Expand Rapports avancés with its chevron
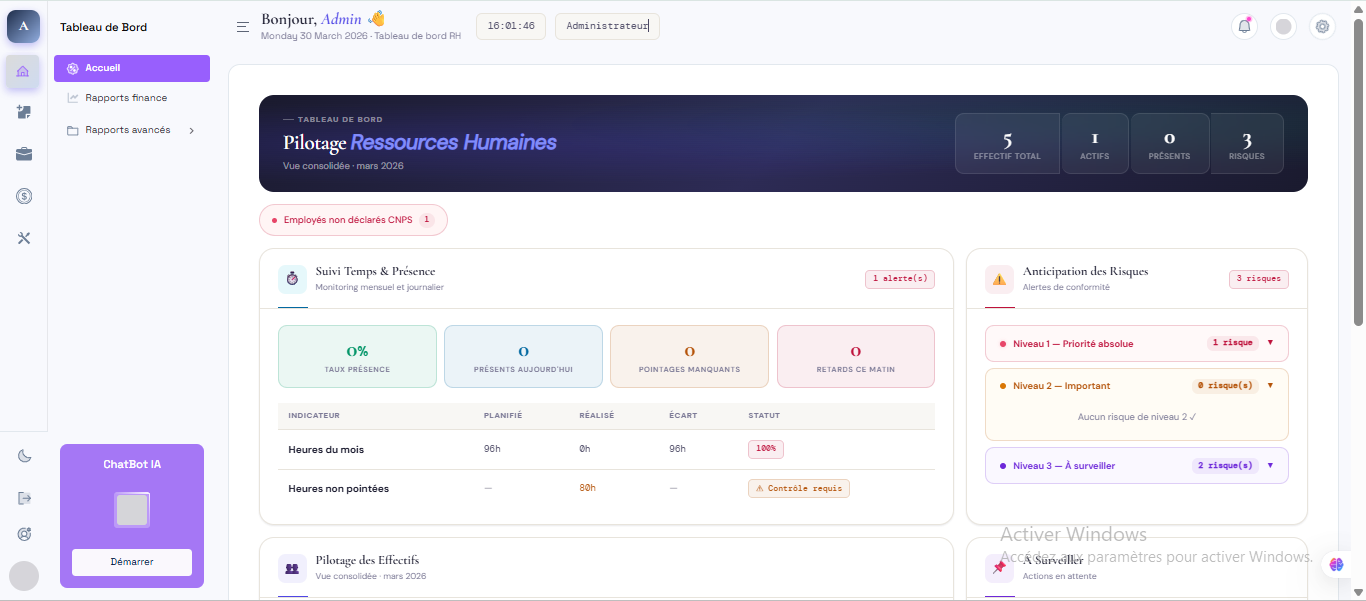The image size is (1366, 601). click(x=191, y=130)
